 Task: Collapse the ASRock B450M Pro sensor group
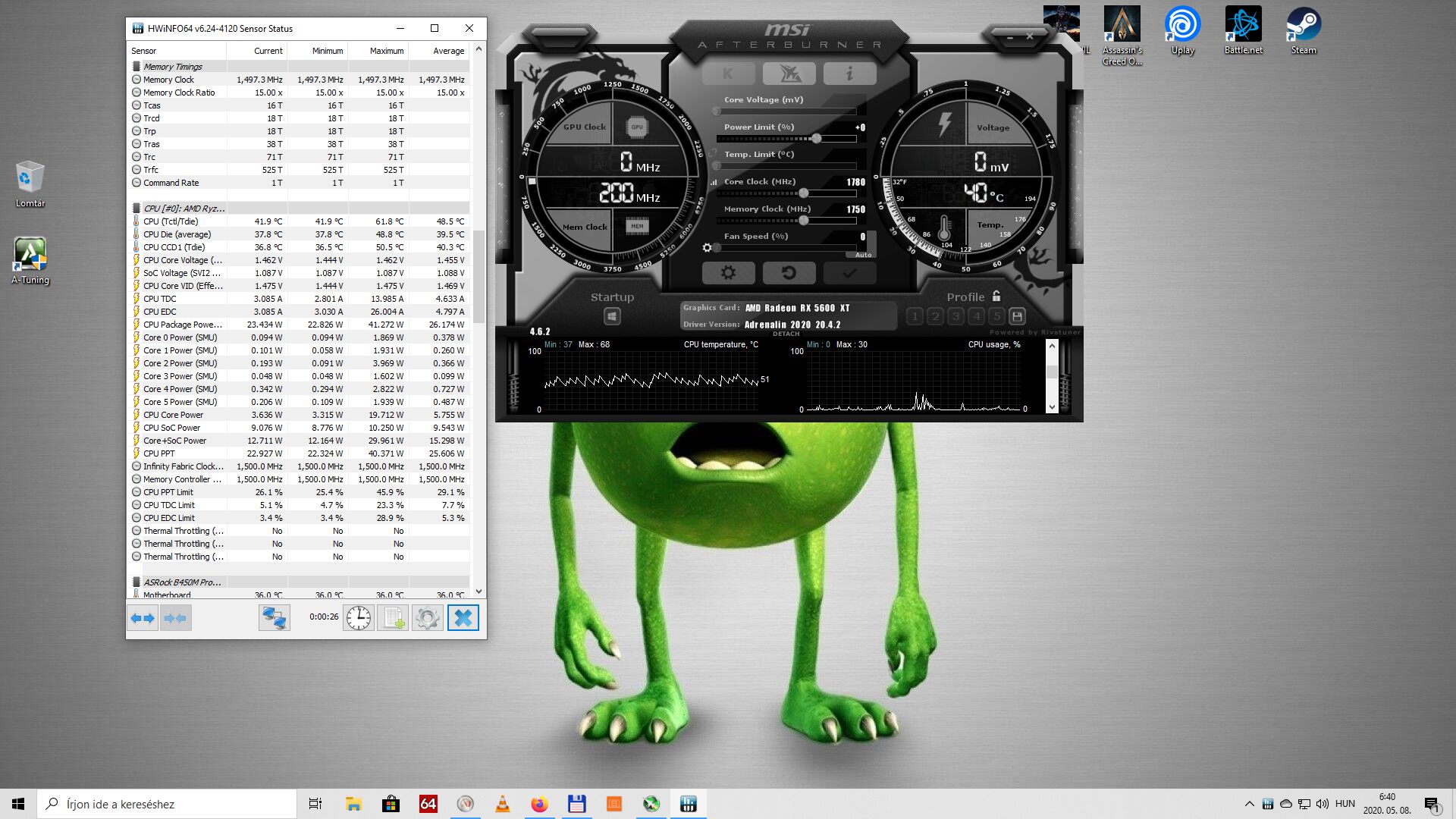click(136, 582)
